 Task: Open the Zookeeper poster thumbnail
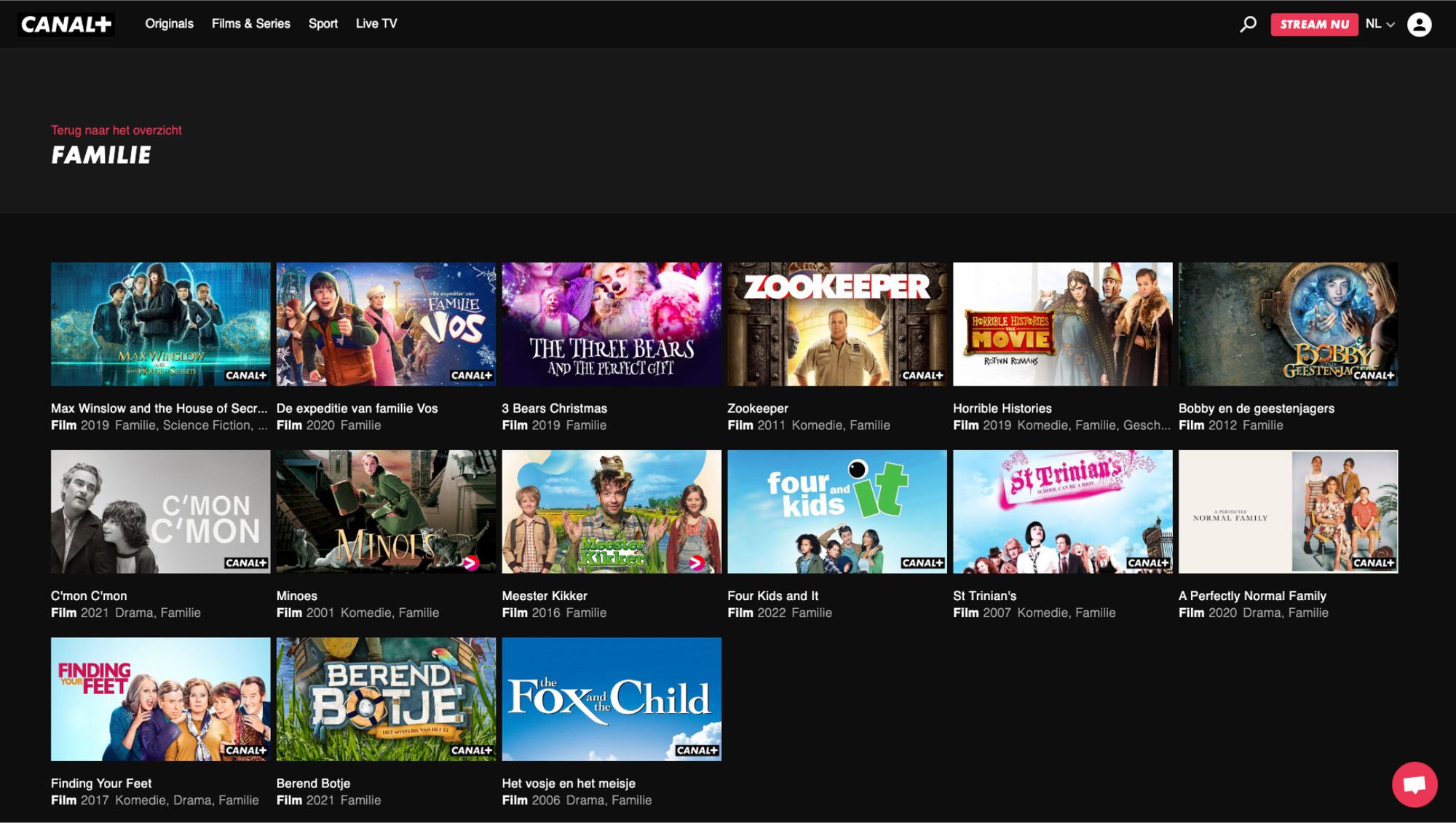pos(837,324)
